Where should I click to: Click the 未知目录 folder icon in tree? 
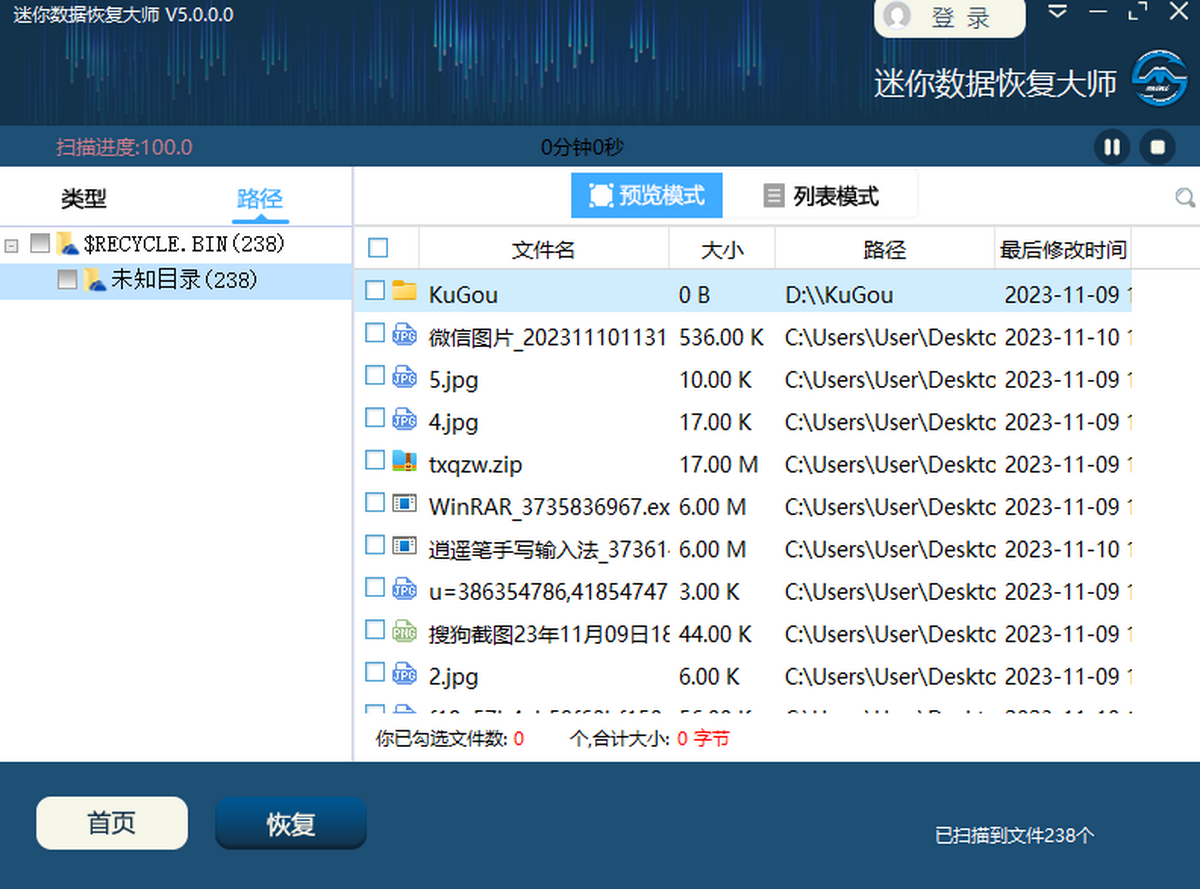click(94, 280)
